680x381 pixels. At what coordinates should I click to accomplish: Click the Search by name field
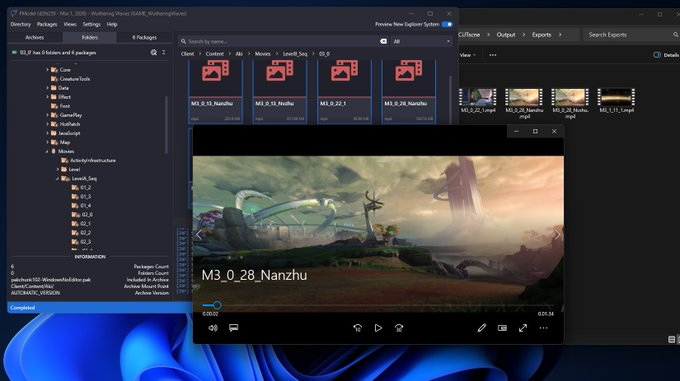pos(281,41)
